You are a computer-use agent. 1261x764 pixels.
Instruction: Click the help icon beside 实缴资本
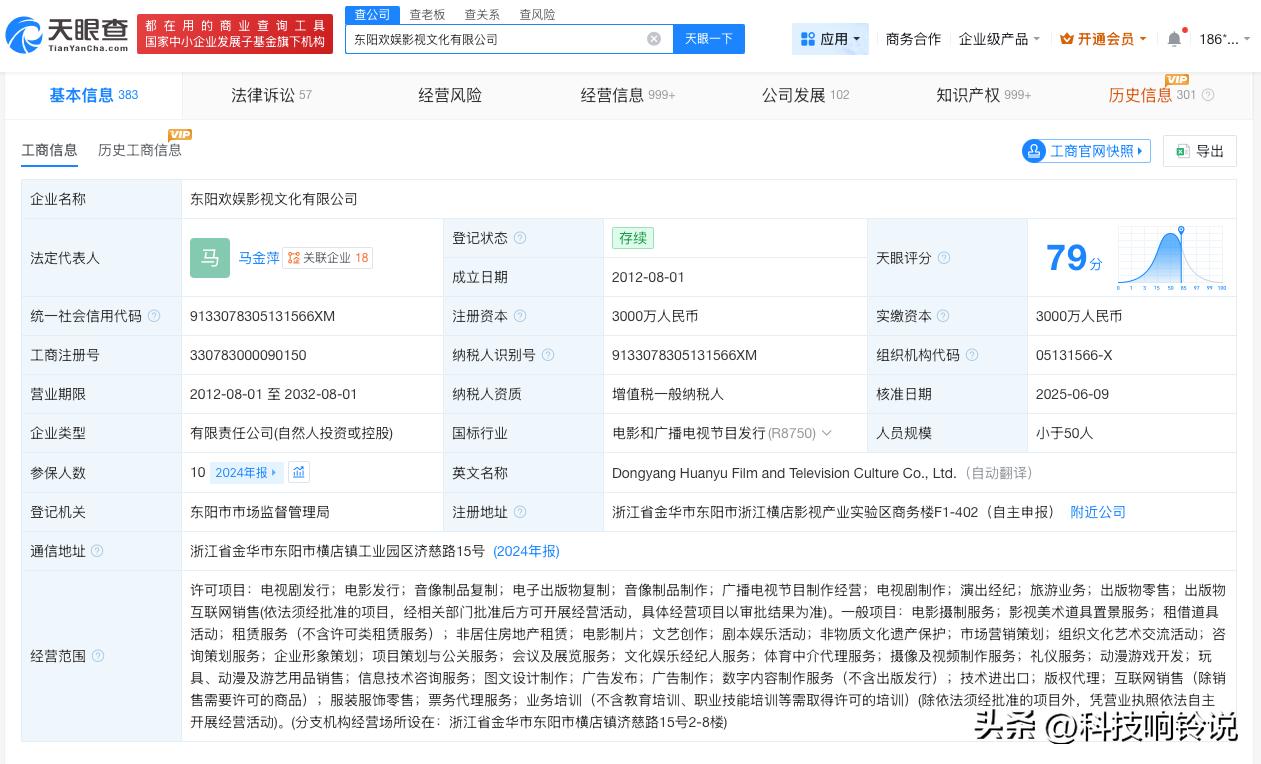944,316
